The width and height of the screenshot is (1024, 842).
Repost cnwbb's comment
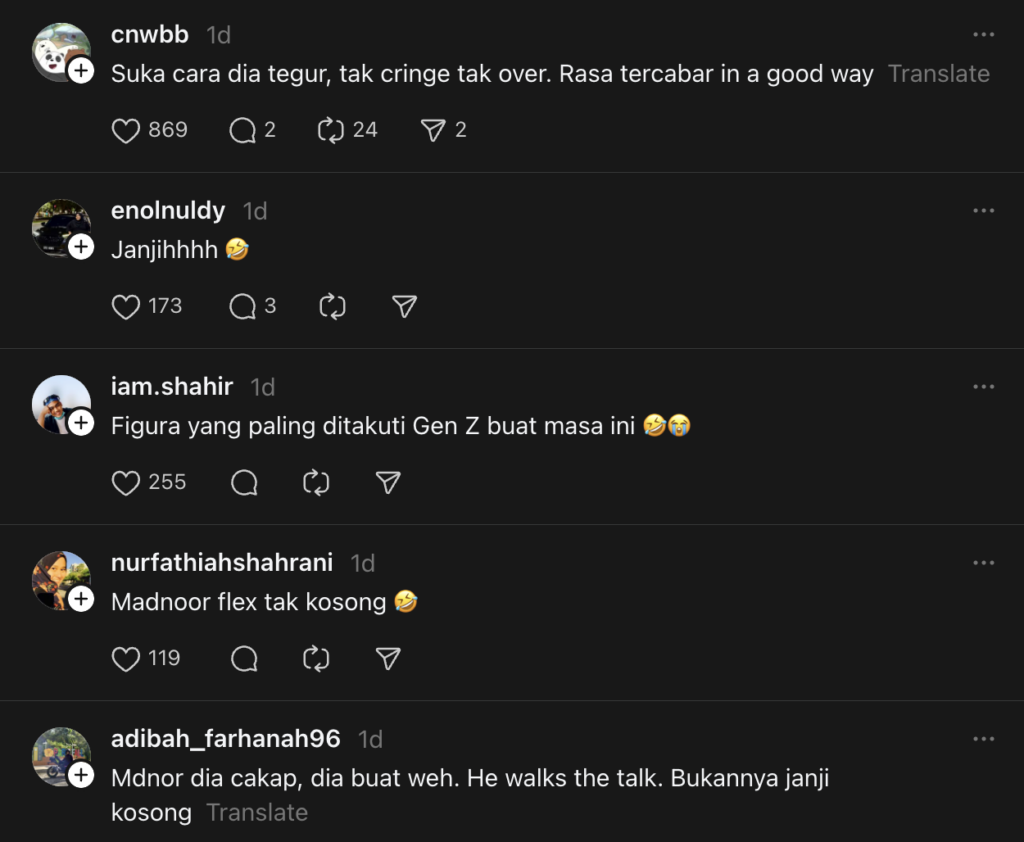point(331,130)
